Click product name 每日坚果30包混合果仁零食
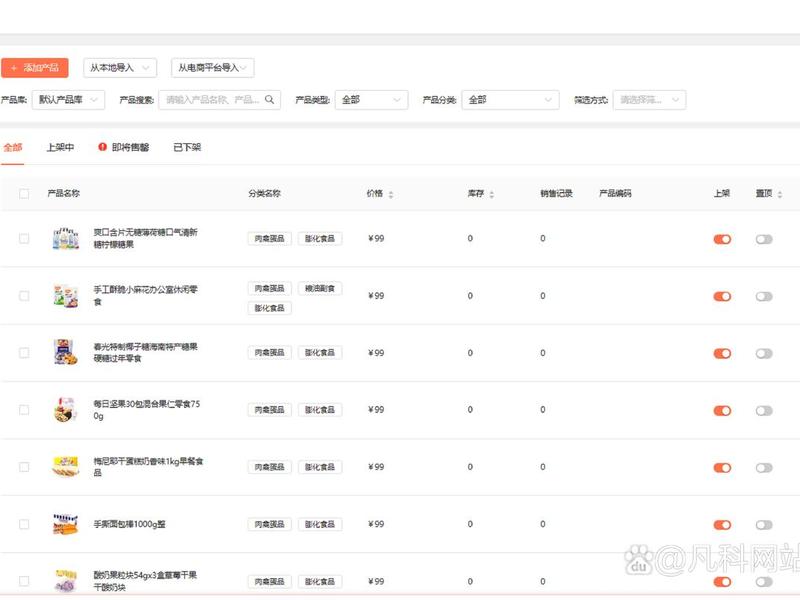This screenshot has height=600, width=800. (146, 410)
